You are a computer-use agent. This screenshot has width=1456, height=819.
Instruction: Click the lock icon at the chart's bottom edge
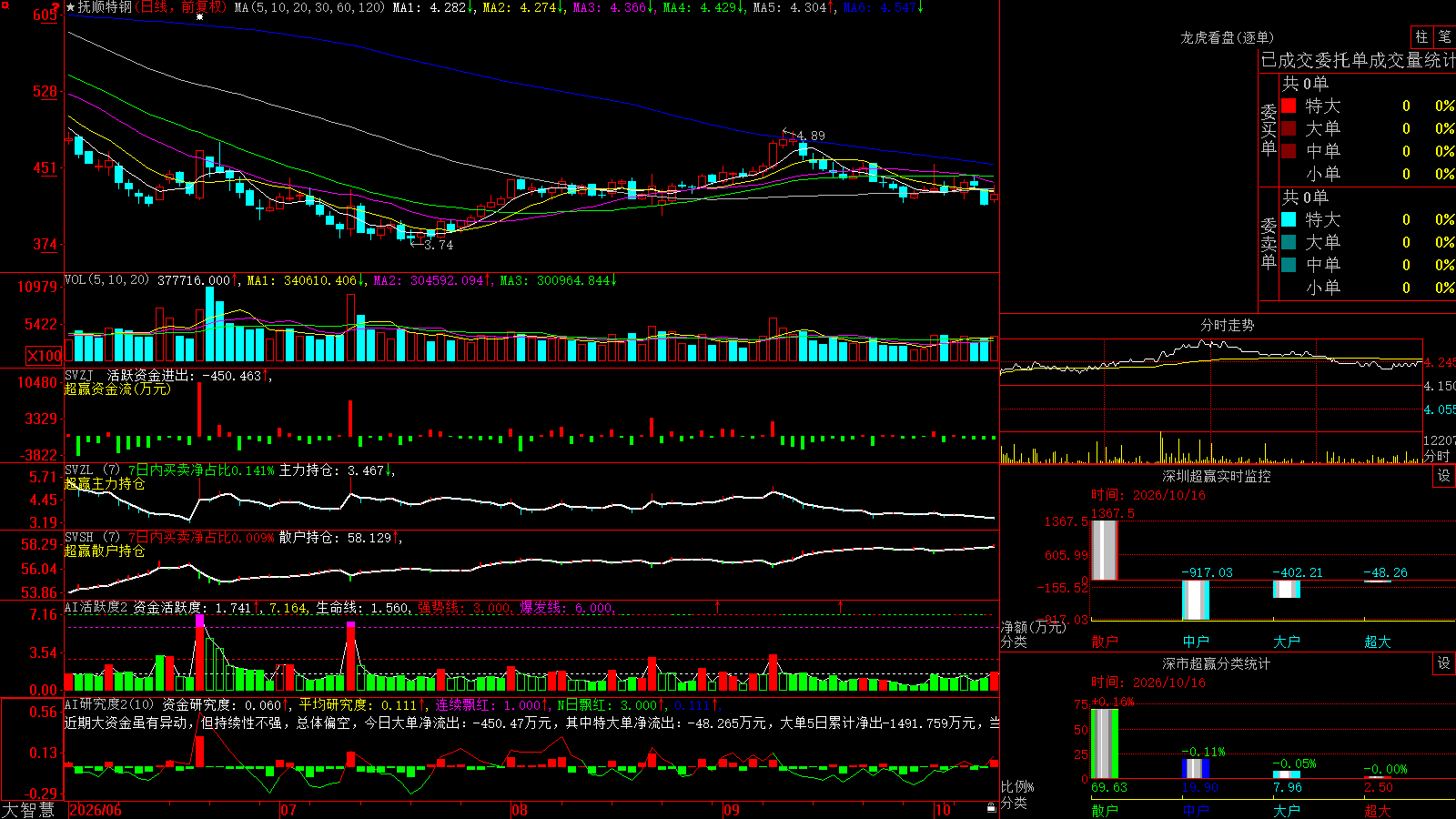point(991,807)
